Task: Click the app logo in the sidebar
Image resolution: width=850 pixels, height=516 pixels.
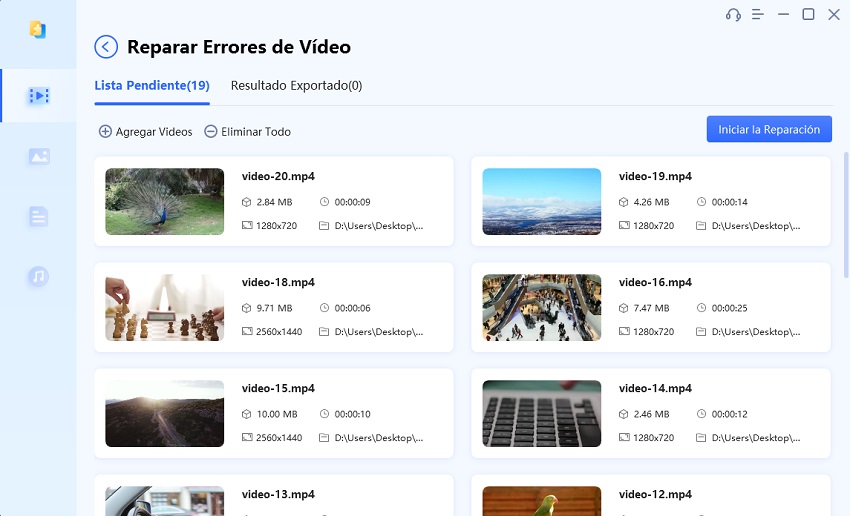Action: pyautogui.click(x=37, y=29)
